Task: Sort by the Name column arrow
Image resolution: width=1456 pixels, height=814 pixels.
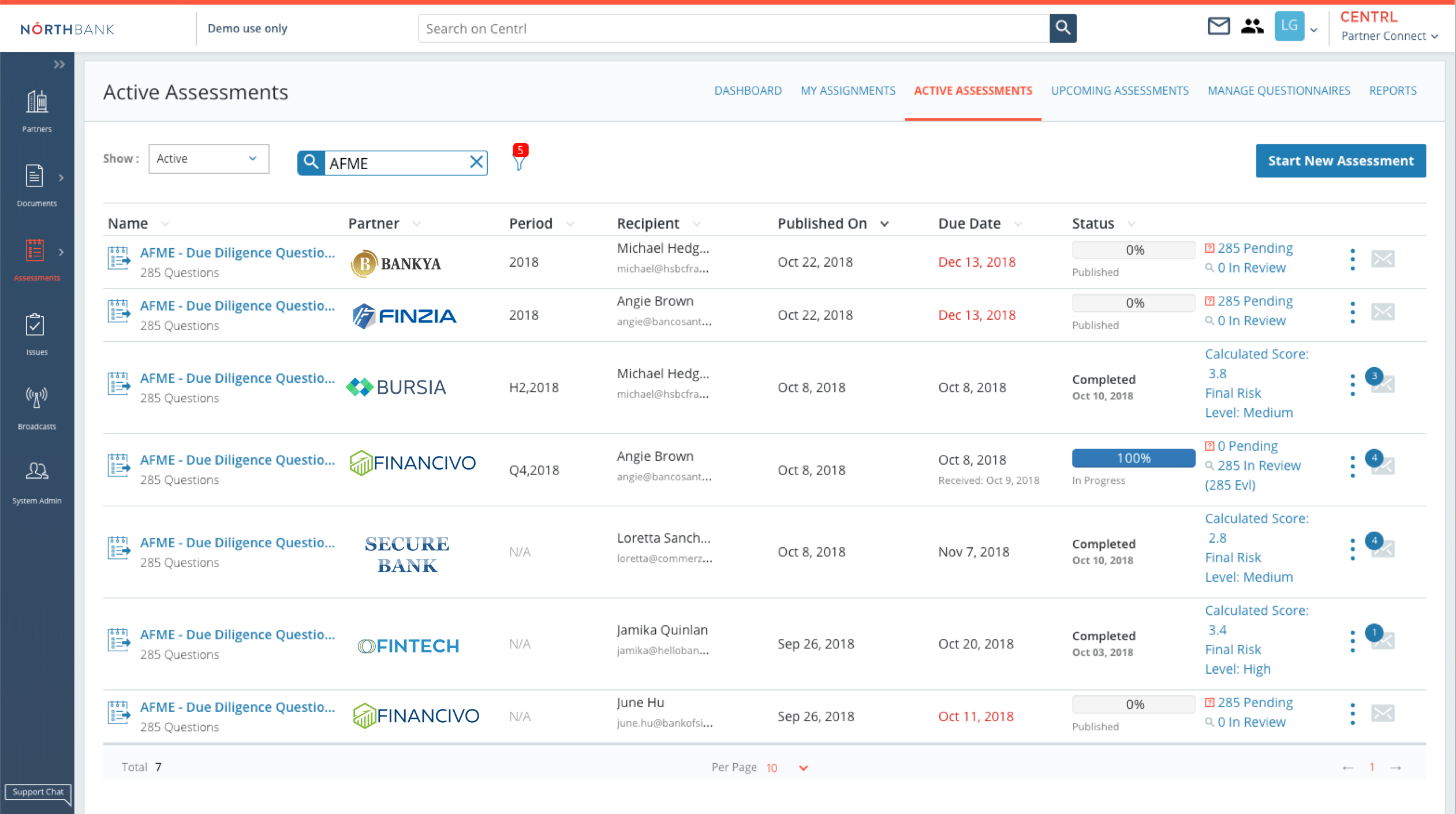Action: pos(165,224)
